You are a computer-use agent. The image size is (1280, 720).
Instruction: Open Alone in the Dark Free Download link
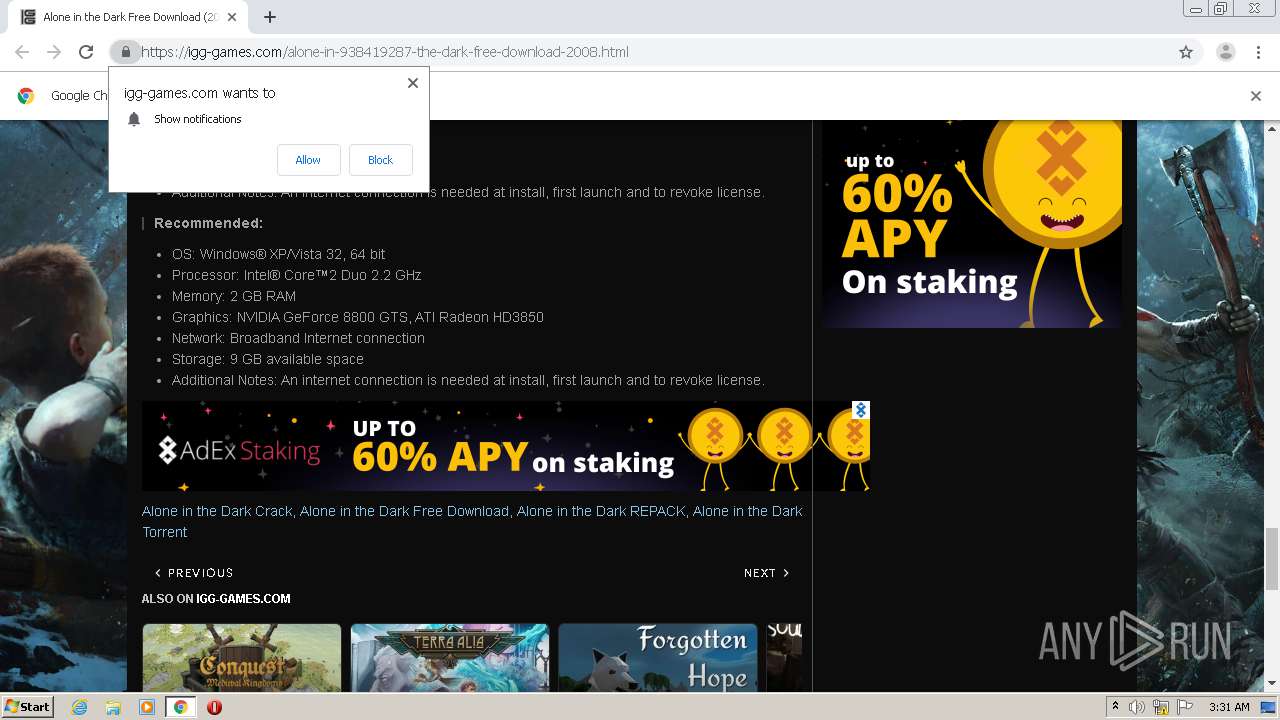[404, 511]
